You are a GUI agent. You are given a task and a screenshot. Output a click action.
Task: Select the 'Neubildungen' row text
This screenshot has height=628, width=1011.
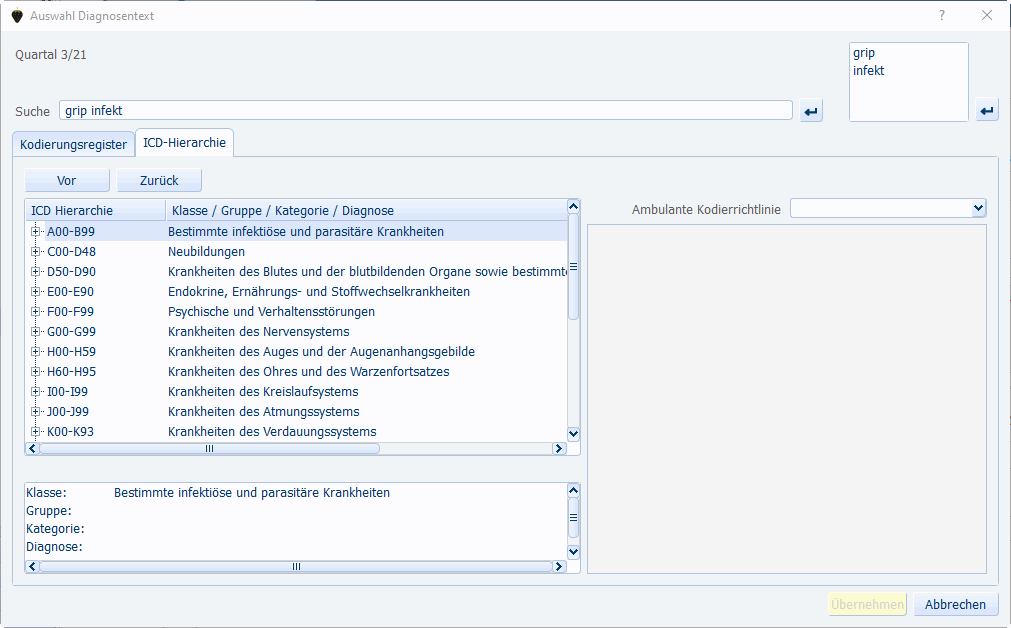coord(206,251)
